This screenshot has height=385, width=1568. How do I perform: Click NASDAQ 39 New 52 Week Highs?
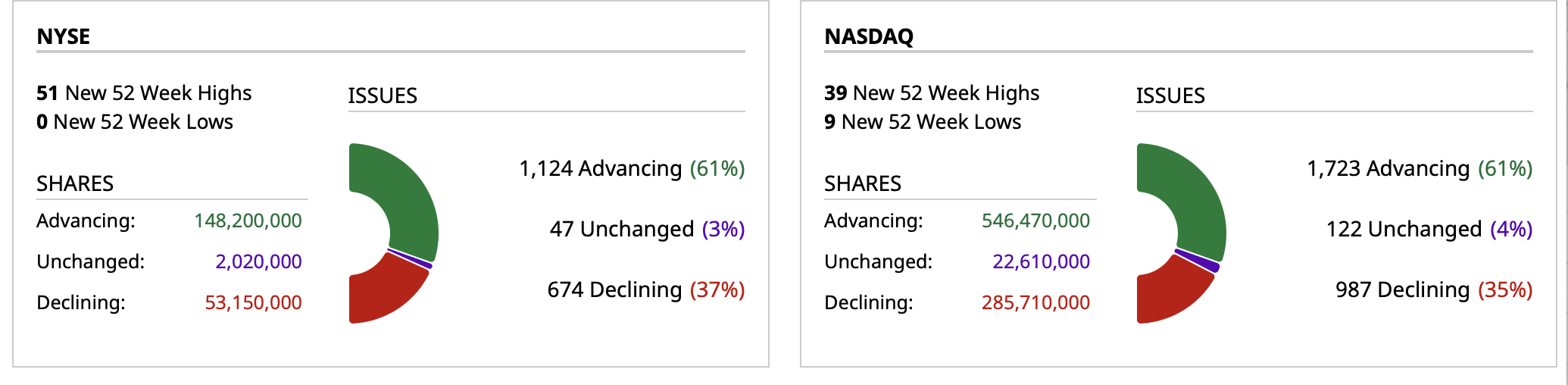[x=932, y=92]
